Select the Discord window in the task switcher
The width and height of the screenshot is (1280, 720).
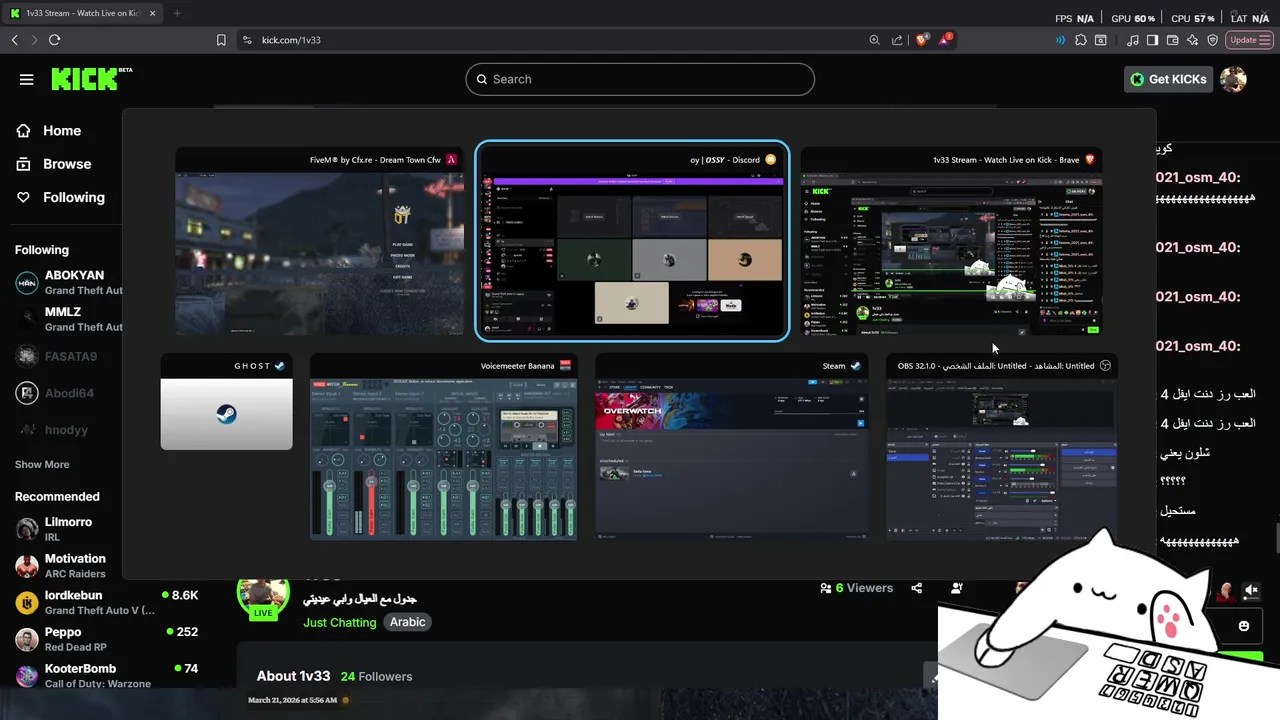632,241
